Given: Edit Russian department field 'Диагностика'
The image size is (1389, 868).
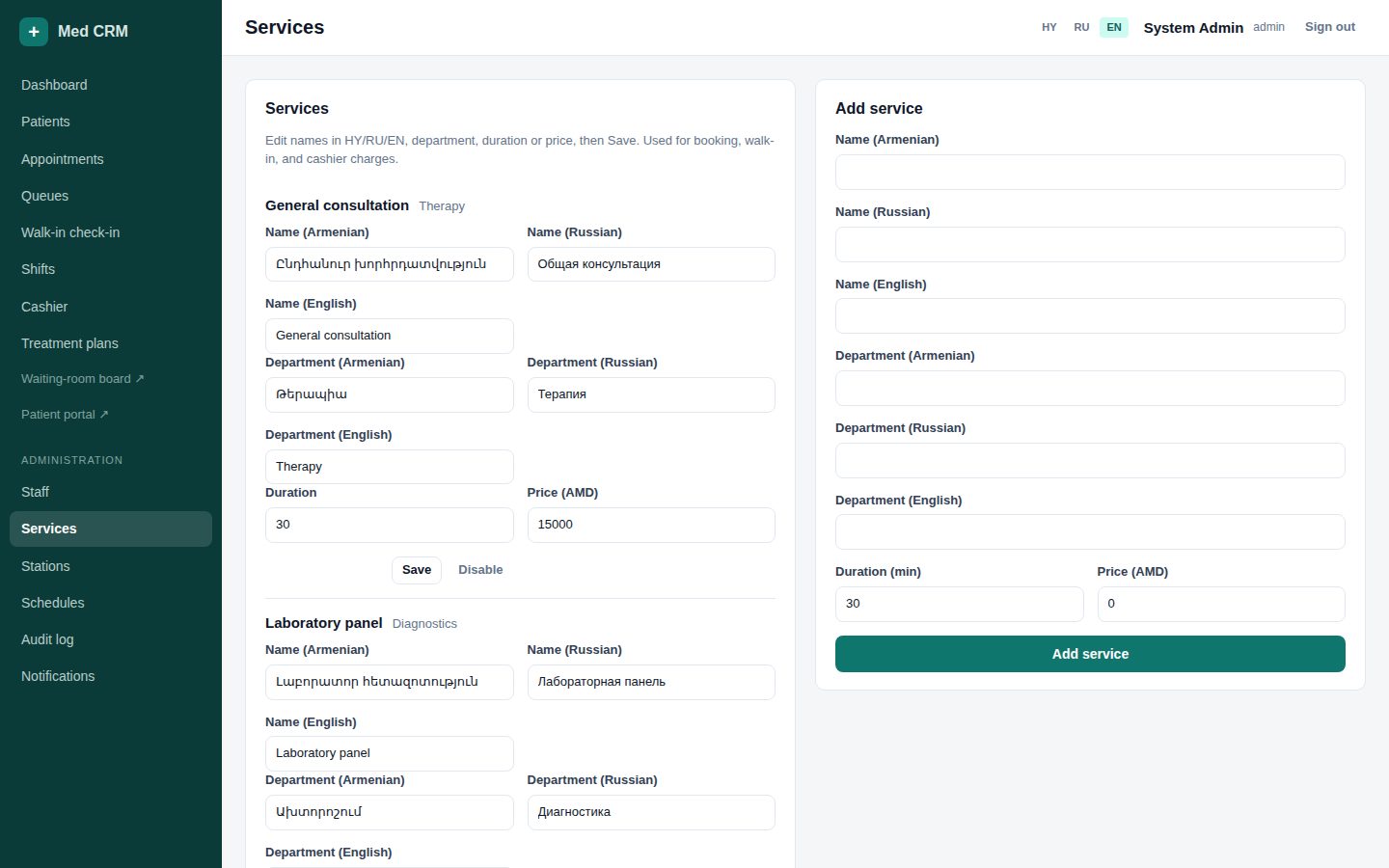Looking at the screenshot, I should click(651, 812).
